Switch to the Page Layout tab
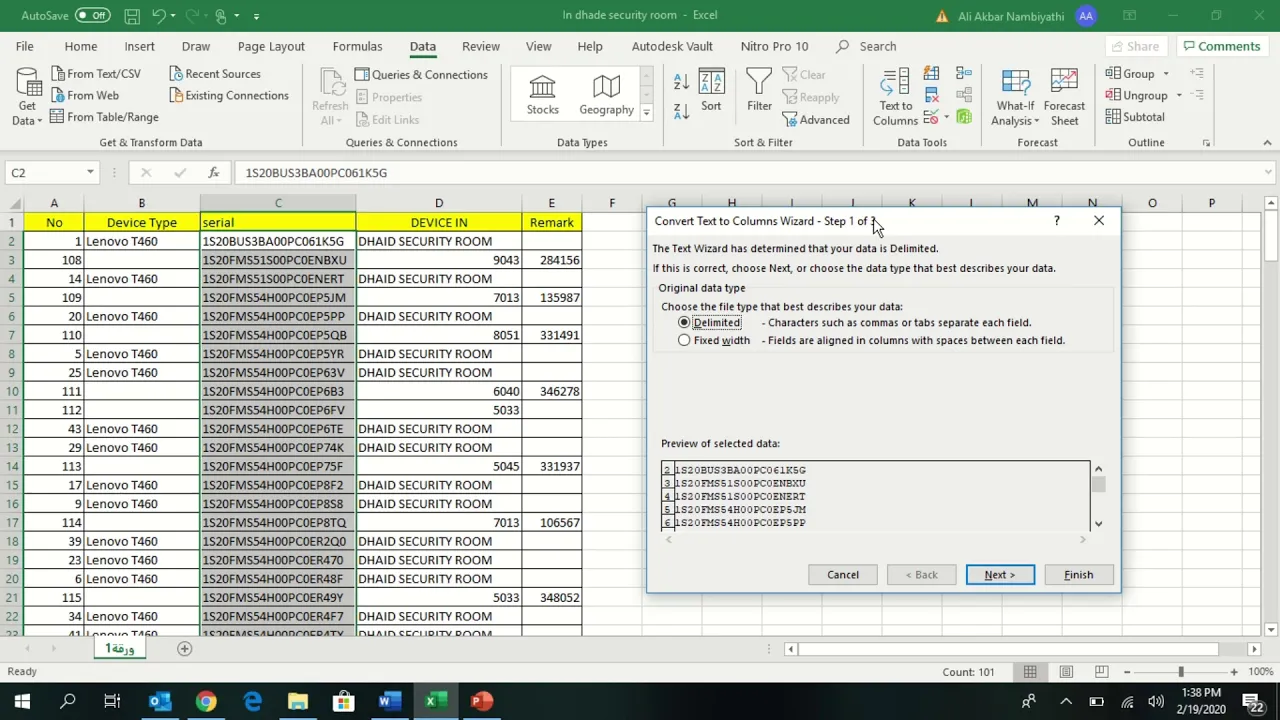 (271, 46)
